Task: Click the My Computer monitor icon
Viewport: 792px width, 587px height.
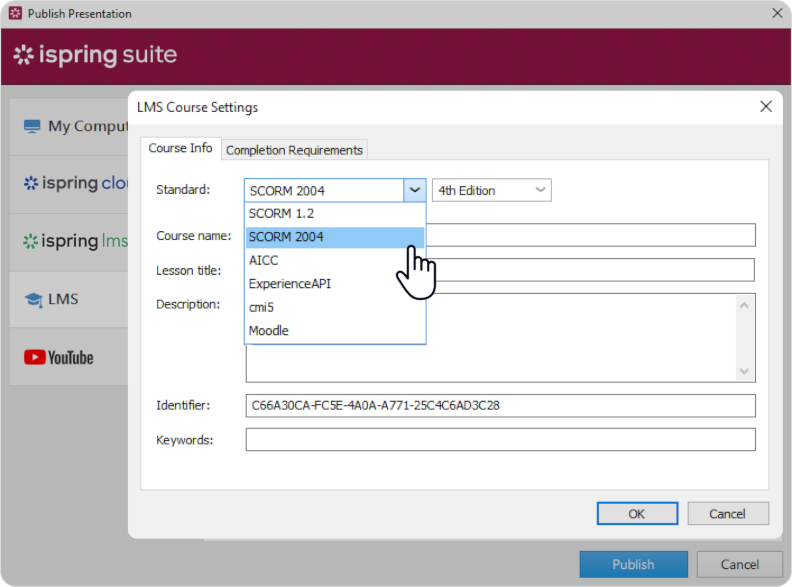Action: [32, 126]
